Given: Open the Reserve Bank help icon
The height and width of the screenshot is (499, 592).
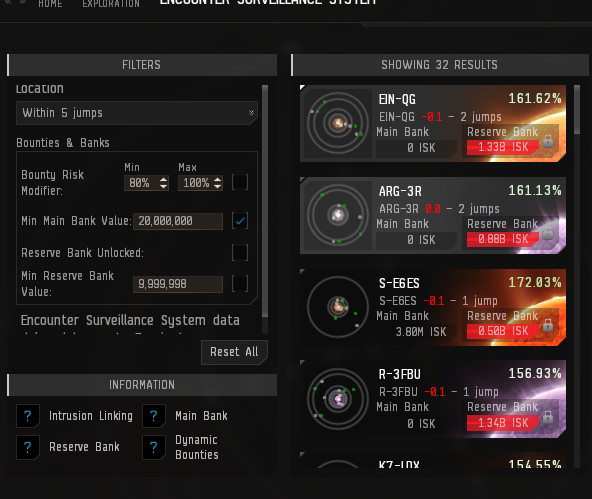Looking at the screenshot, I should click(28, 447).
